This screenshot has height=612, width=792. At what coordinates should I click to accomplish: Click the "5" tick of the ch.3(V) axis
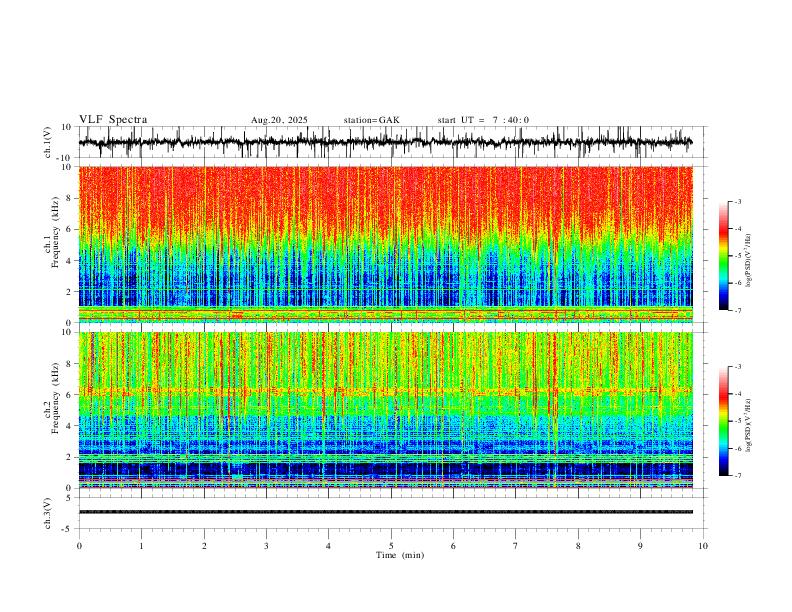click(x=69, y=498)
